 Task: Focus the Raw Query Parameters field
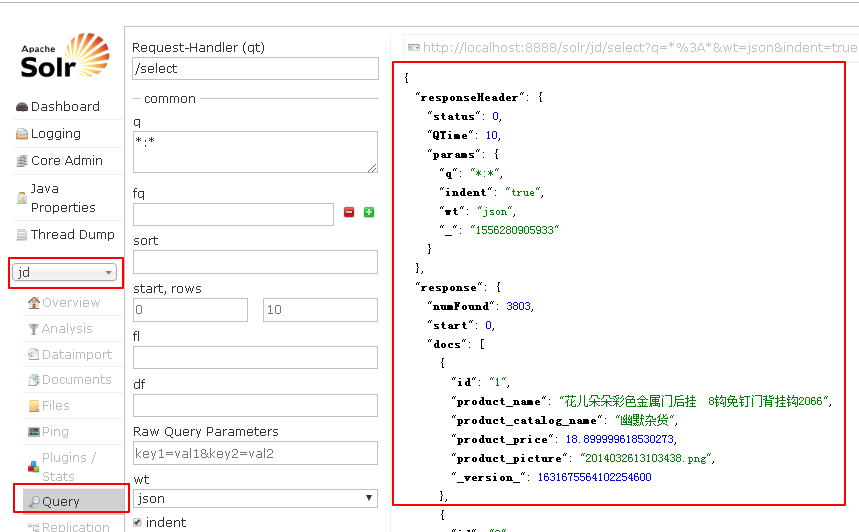click(255, 453)
